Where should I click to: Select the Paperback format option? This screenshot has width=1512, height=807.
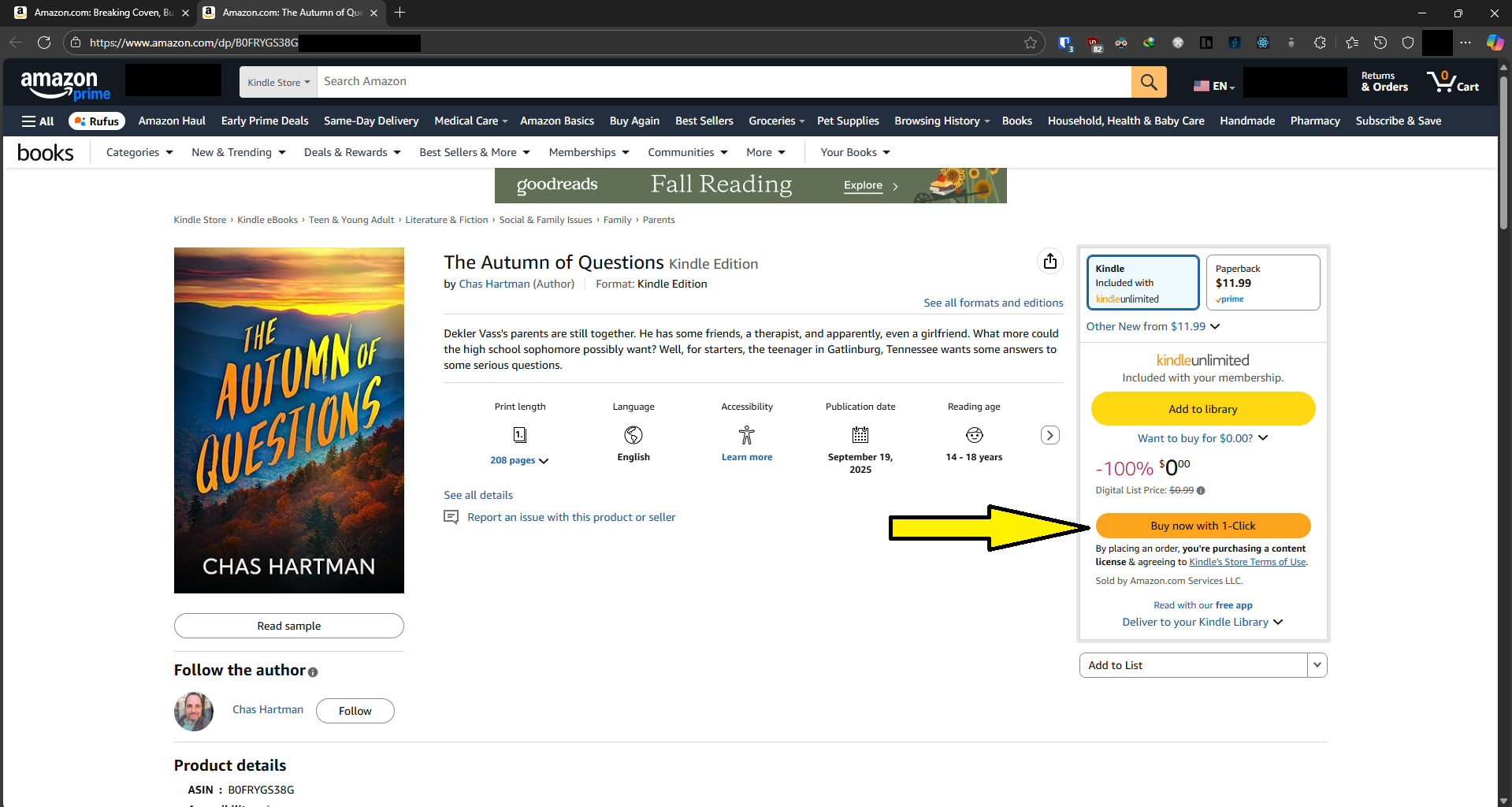click(1262, 282)
